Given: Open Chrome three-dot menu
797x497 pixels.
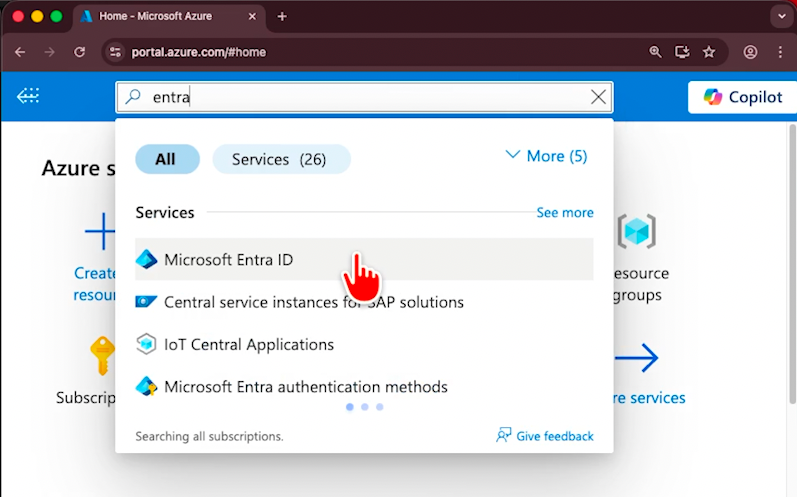Looking at the screenshot, I should (x=780, y=52).
